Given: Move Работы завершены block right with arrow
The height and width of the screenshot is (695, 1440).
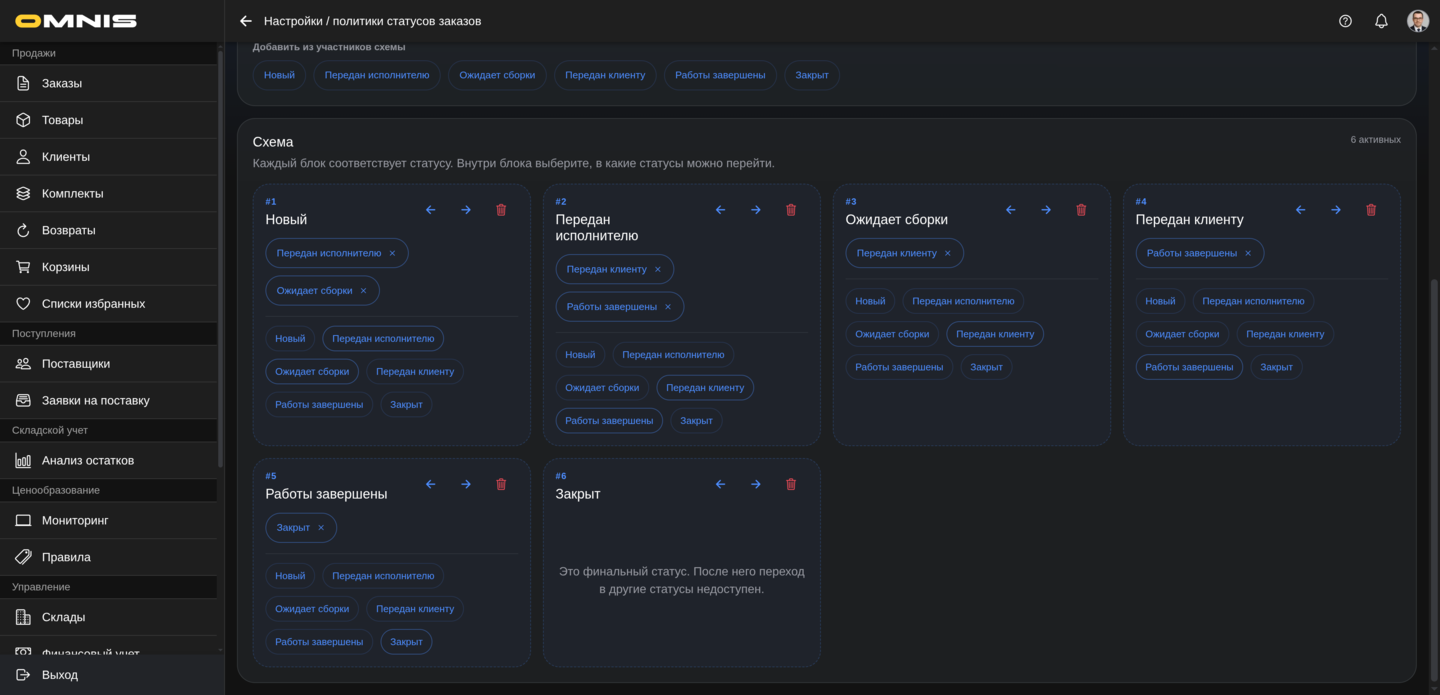Looking at the screenshot, I should tap(466, 484).
